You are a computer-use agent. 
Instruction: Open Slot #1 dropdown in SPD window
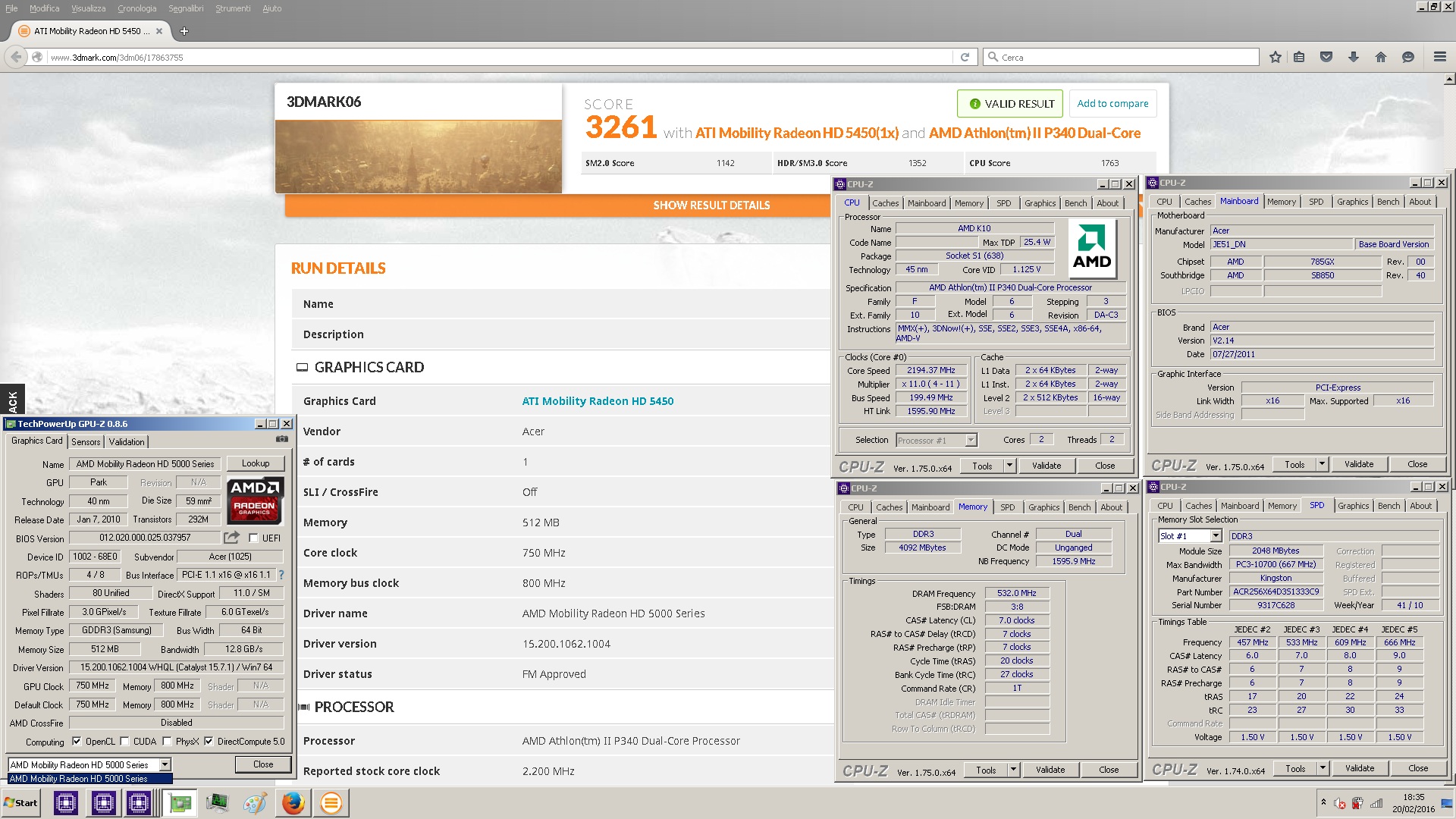tap(1216, 536)
